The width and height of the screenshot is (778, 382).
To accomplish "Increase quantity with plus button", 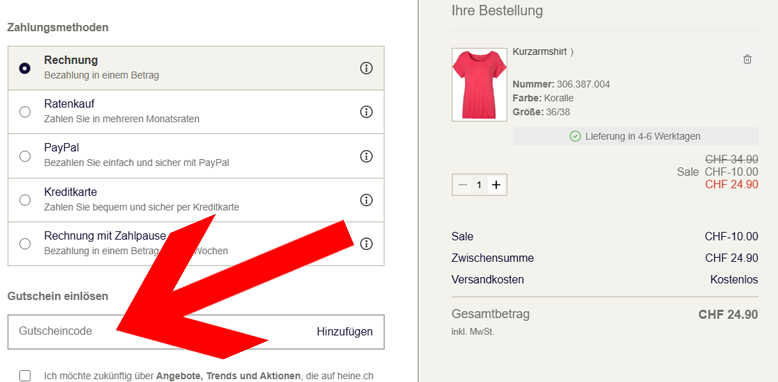I will tap(496, 185).
